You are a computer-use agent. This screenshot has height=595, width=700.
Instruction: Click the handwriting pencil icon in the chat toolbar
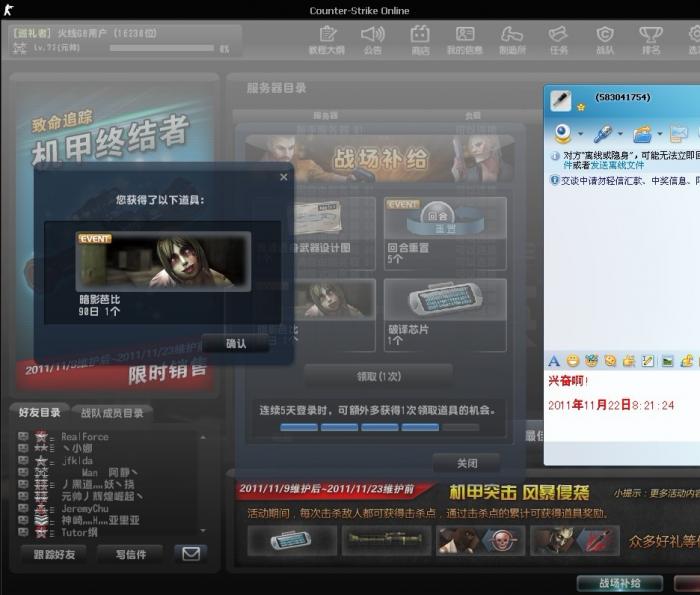click(x=648, y=361)
